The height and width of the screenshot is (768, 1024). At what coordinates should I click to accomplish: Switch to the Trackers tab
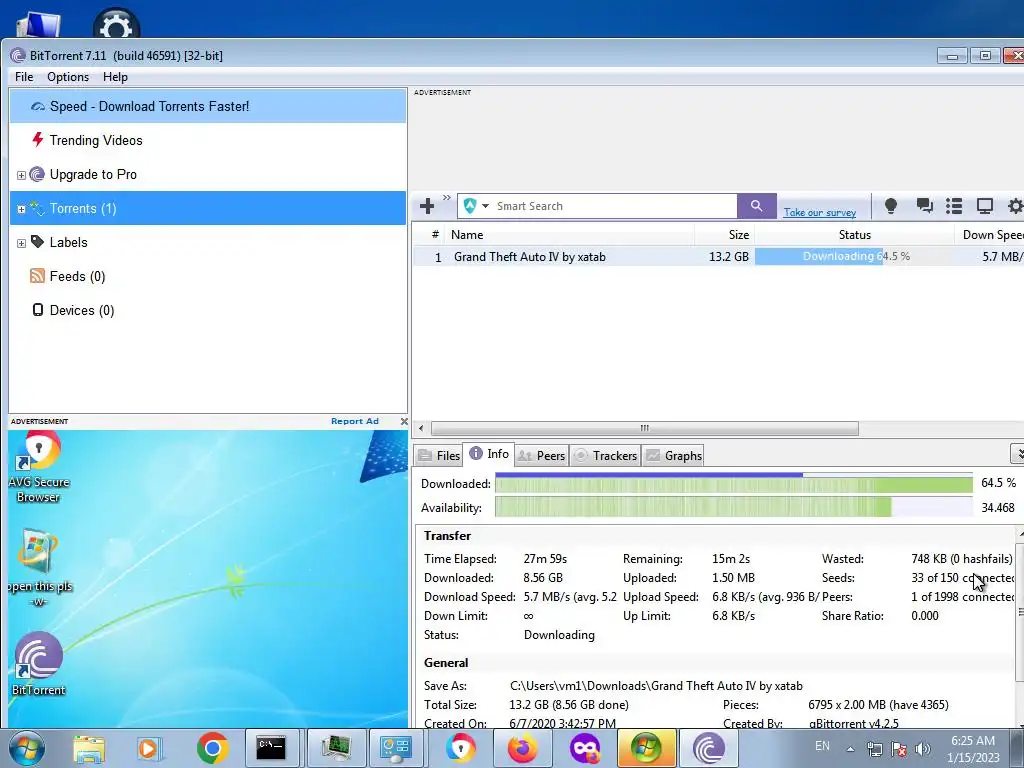click(x=605, y=455)
